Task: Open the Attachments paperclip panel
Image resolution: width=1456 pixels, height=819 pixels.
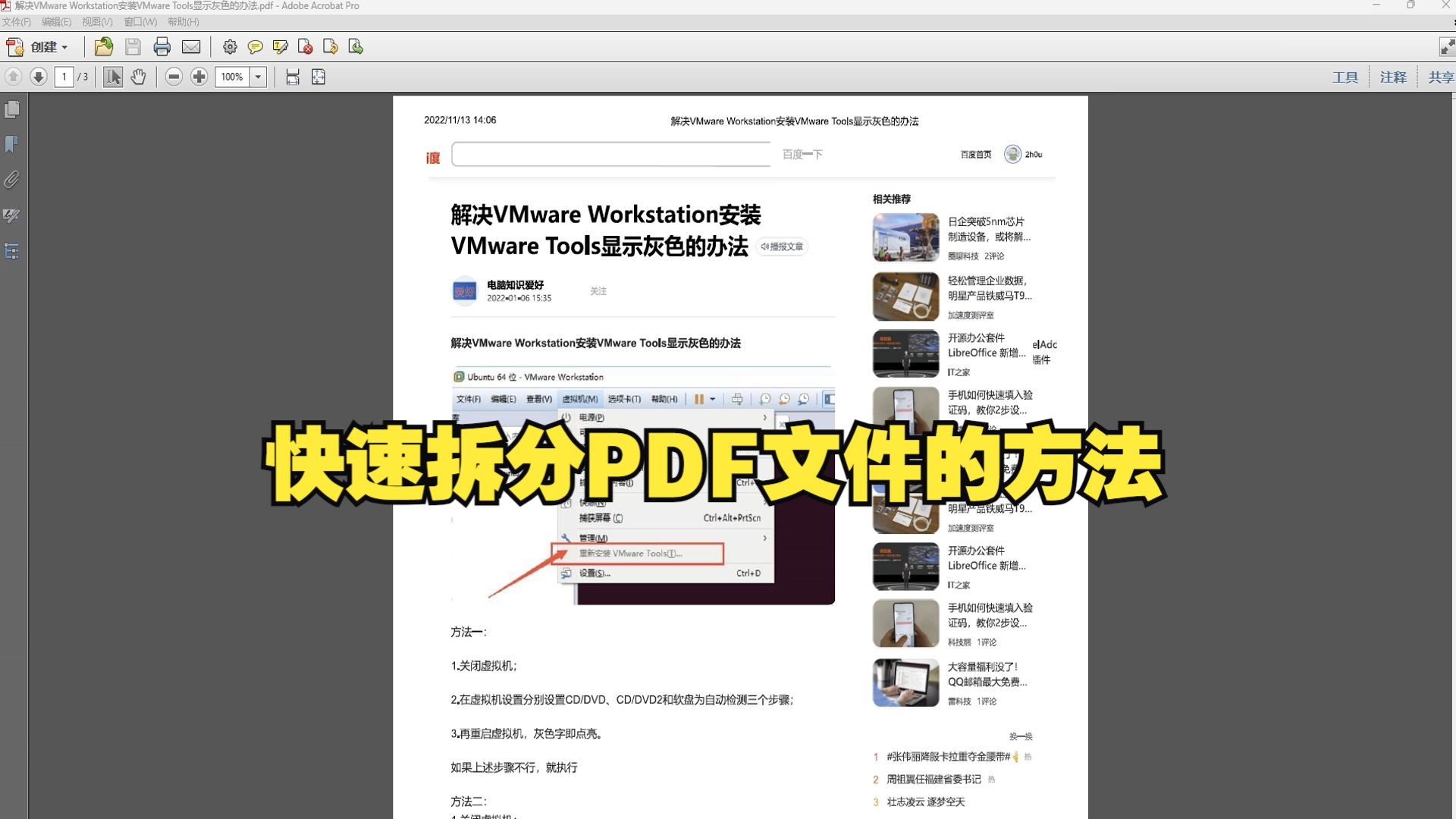Action: click(12, 180)
